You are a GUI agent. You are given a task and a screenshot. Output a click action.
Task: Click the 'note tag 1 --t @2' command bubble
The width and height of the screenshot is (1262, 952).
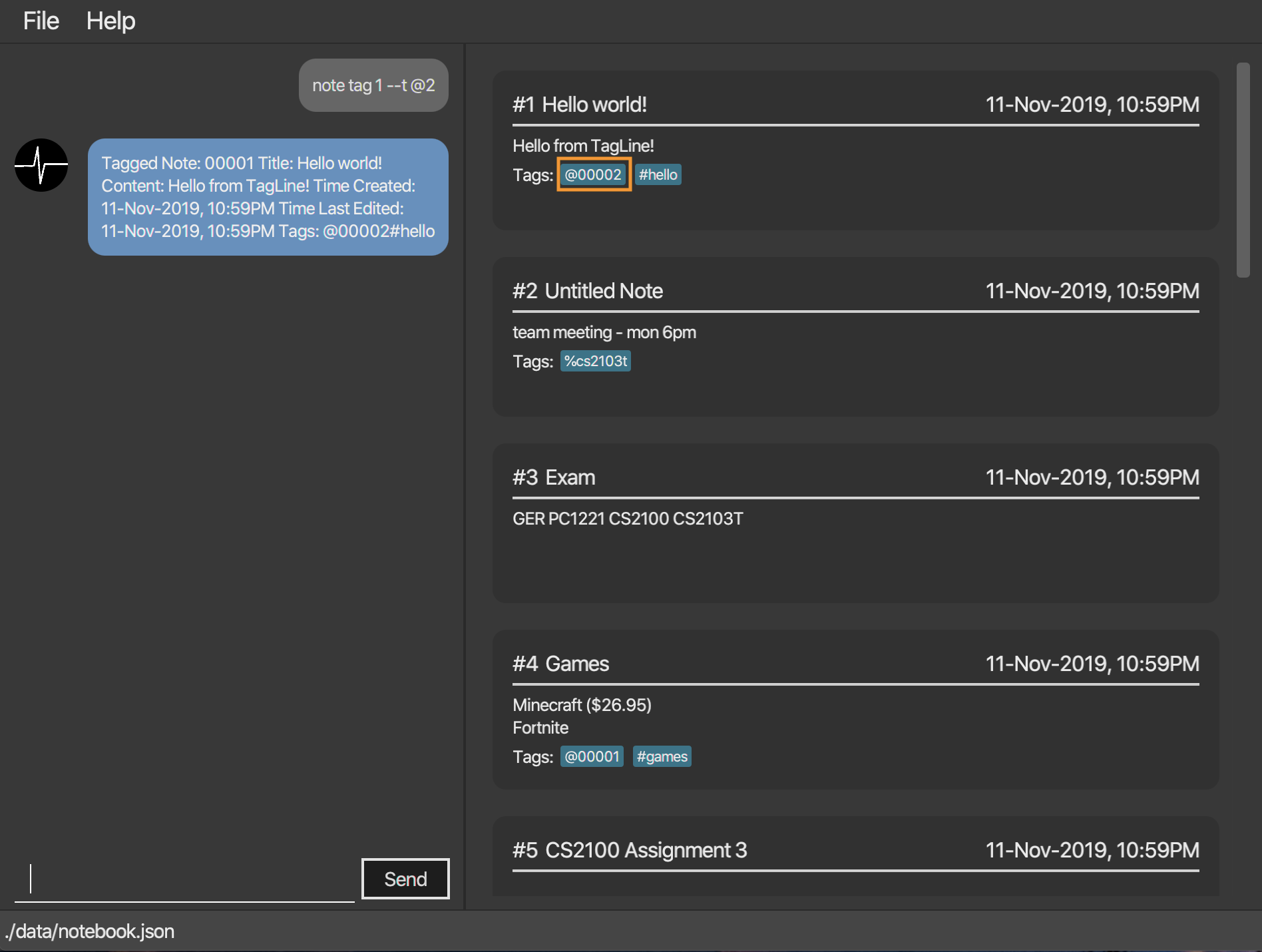373,85
